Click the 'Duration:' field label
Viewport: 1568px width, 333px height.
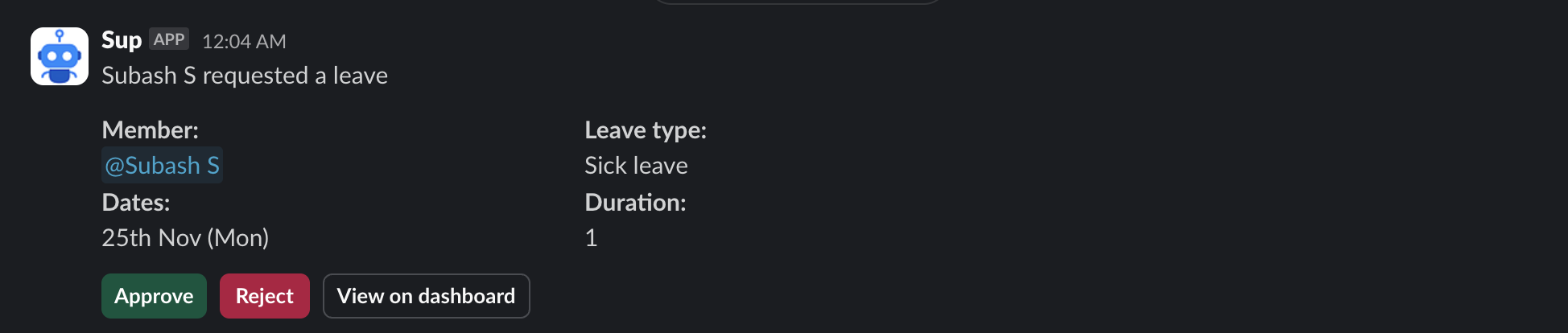635,203
